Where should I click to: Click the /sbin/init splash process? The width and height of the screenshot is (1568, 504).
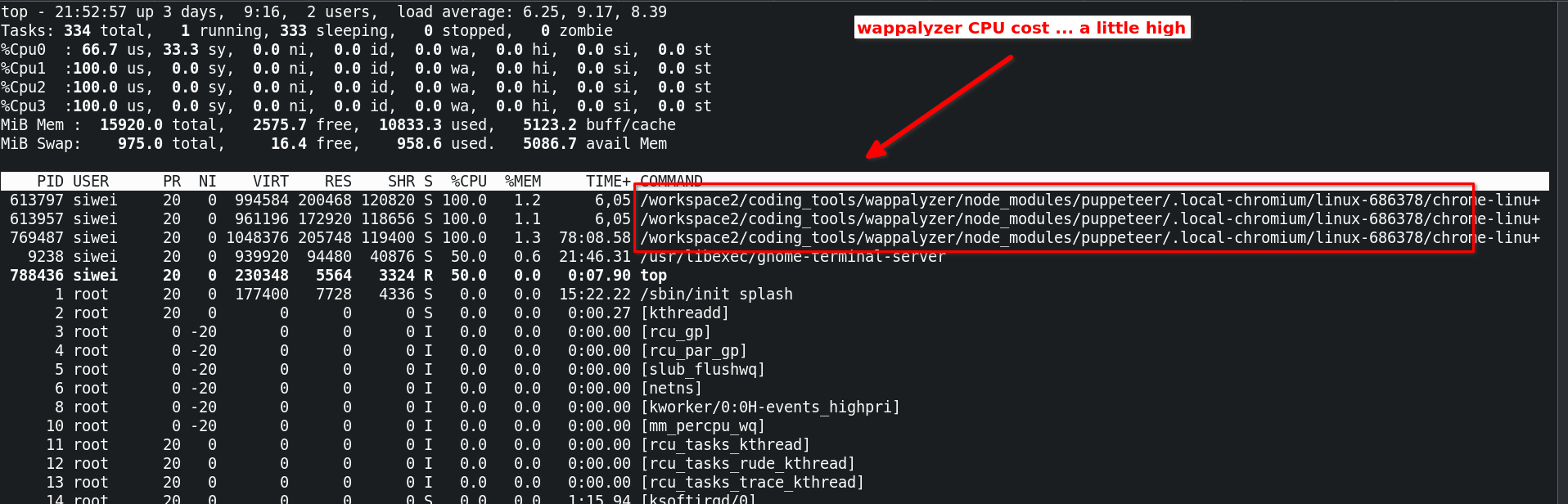pyautogui.click(x=716, y=295)
